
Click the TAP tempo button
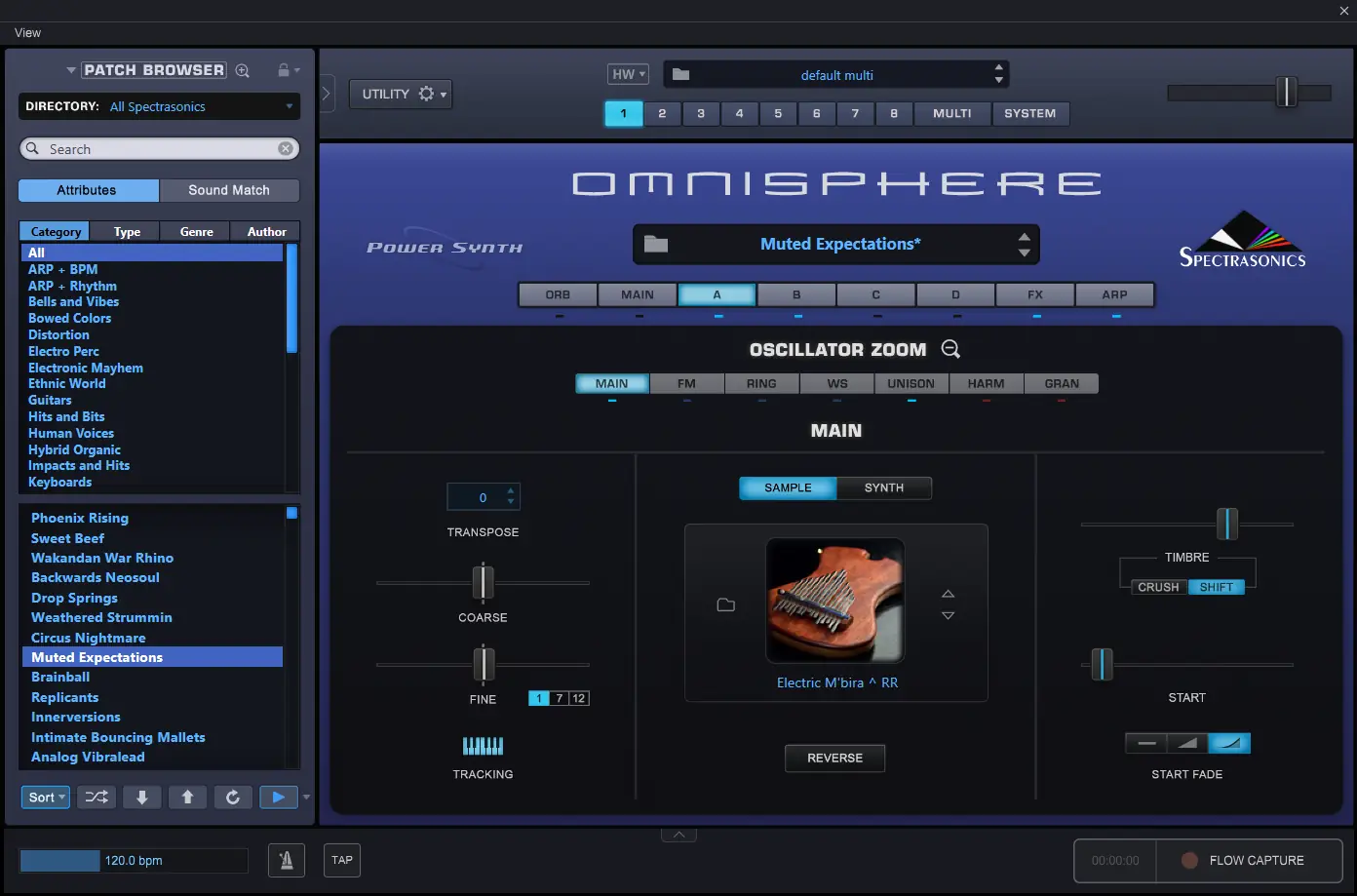[x=342, y=860]
